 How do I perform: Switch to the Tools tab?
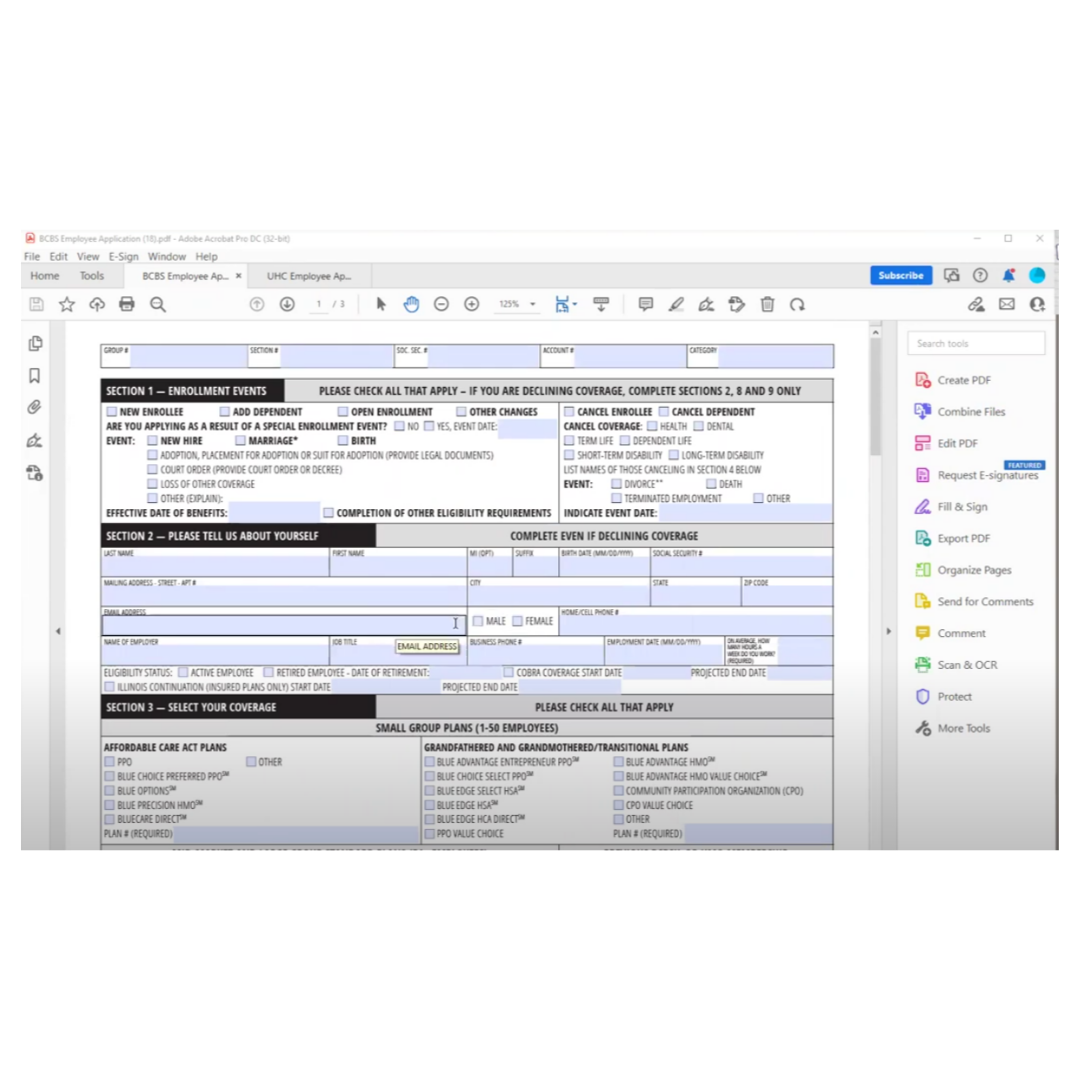tap(92, 276)
